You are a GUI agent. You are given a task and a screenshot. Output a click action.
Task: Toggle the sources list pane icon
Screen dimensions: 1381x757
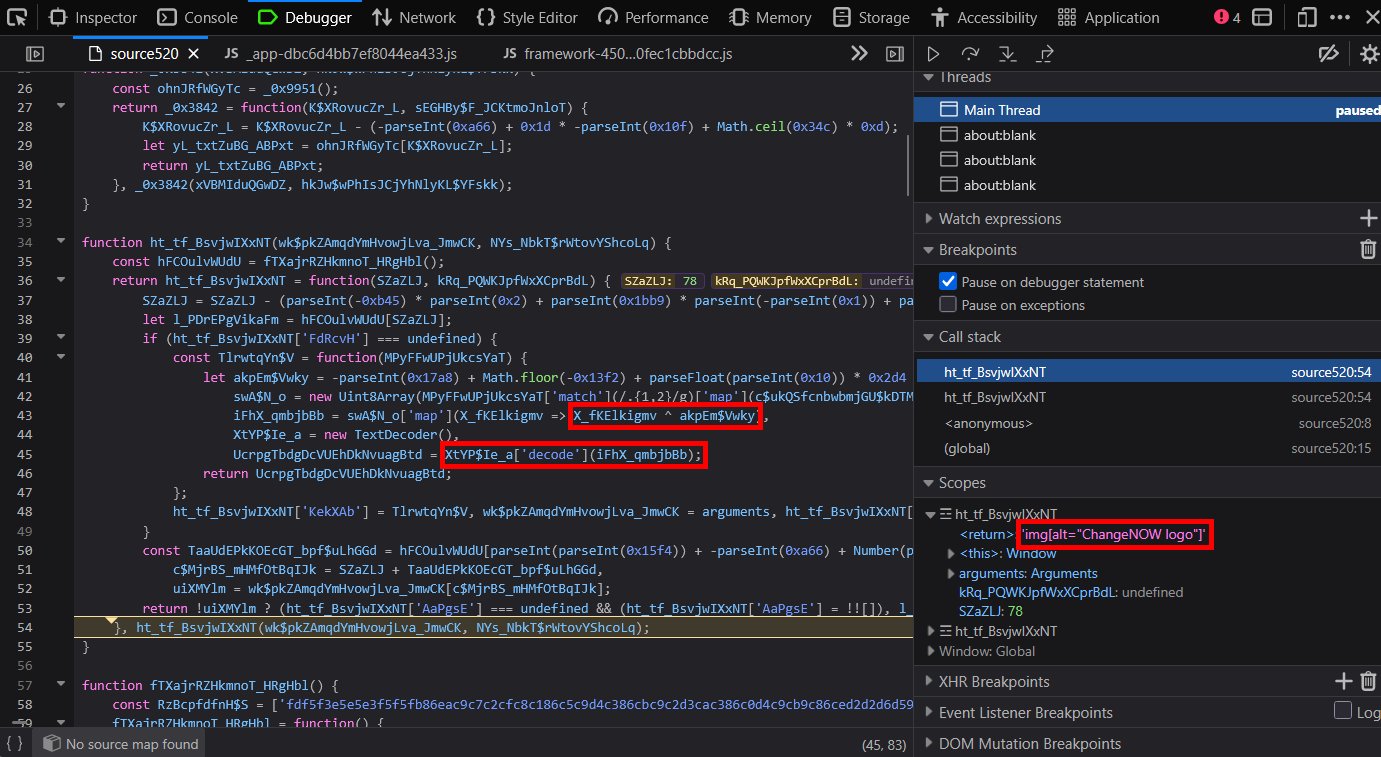click(x=35, y=54)
